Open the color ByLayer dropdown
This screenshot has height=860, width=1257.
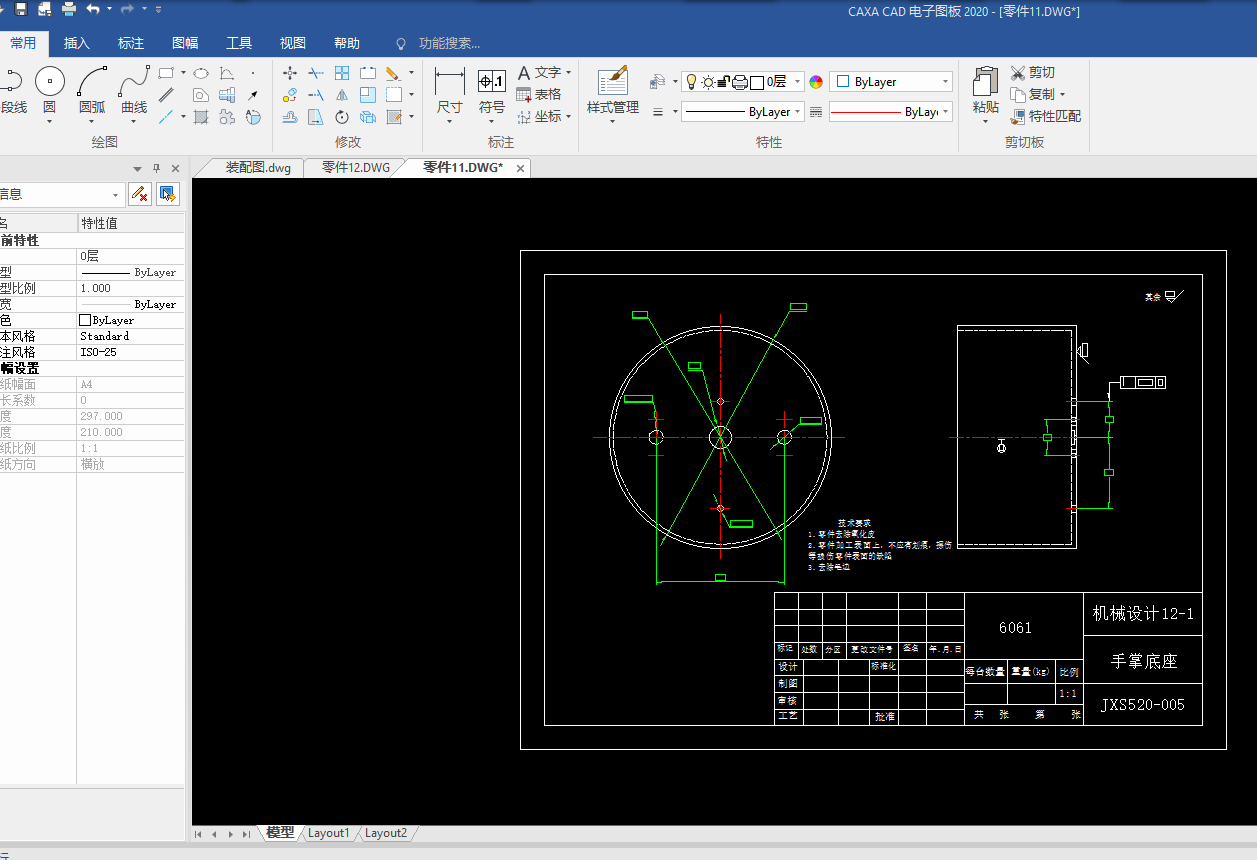point(891,82)
